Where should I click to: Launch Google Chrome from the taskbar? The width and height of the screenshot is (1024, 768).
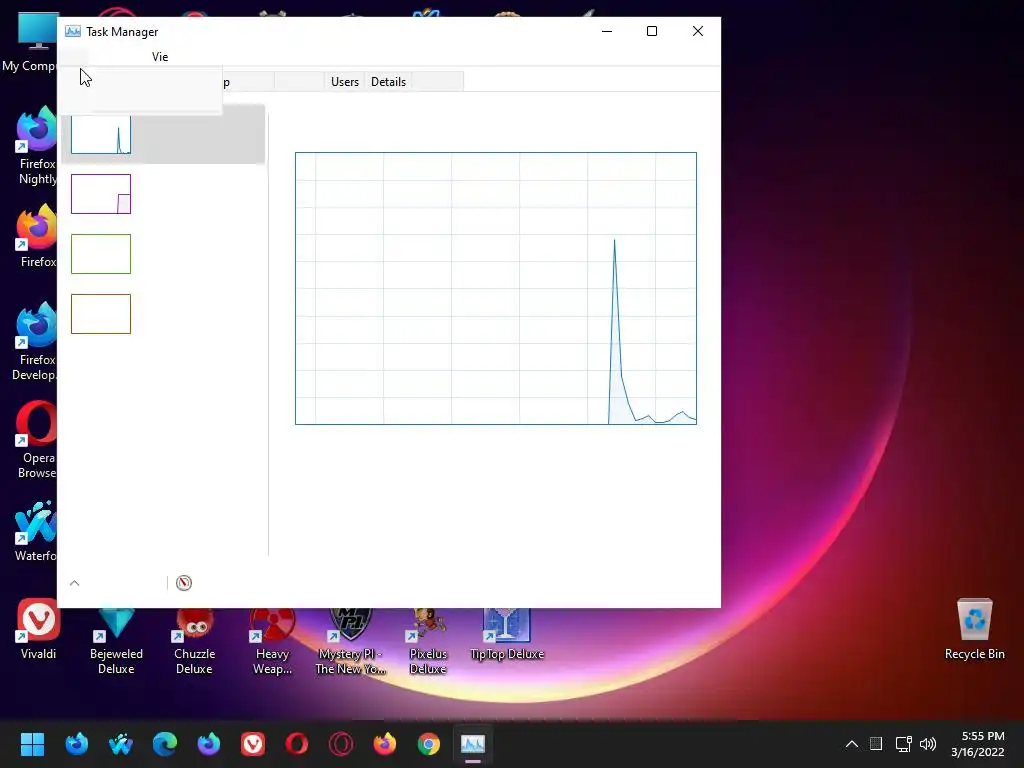tap(429, 744)
